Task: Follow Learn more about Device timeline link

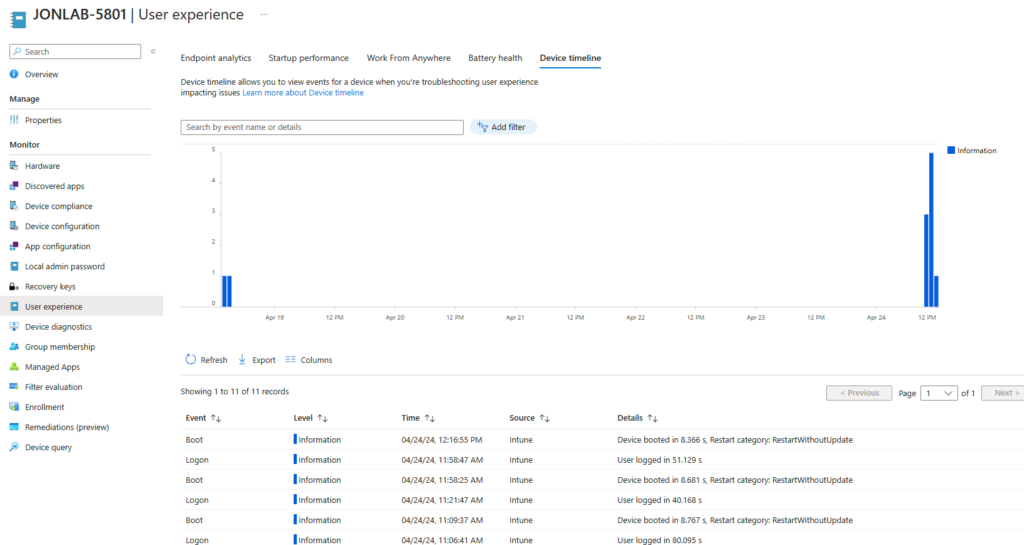Action: pos(303,93)
